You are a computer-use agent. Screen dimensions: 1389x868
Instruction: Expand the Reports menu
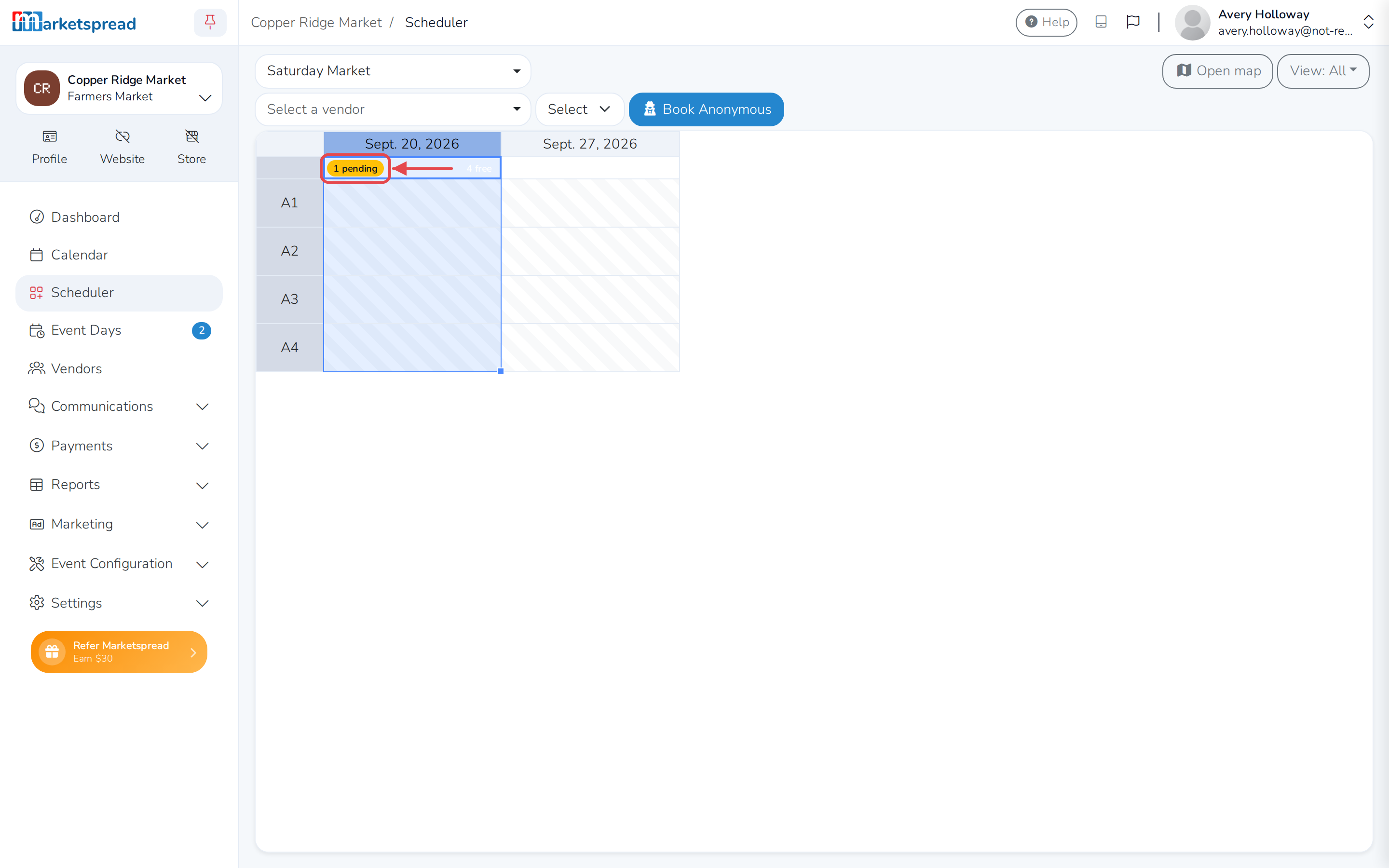point(119,485)
